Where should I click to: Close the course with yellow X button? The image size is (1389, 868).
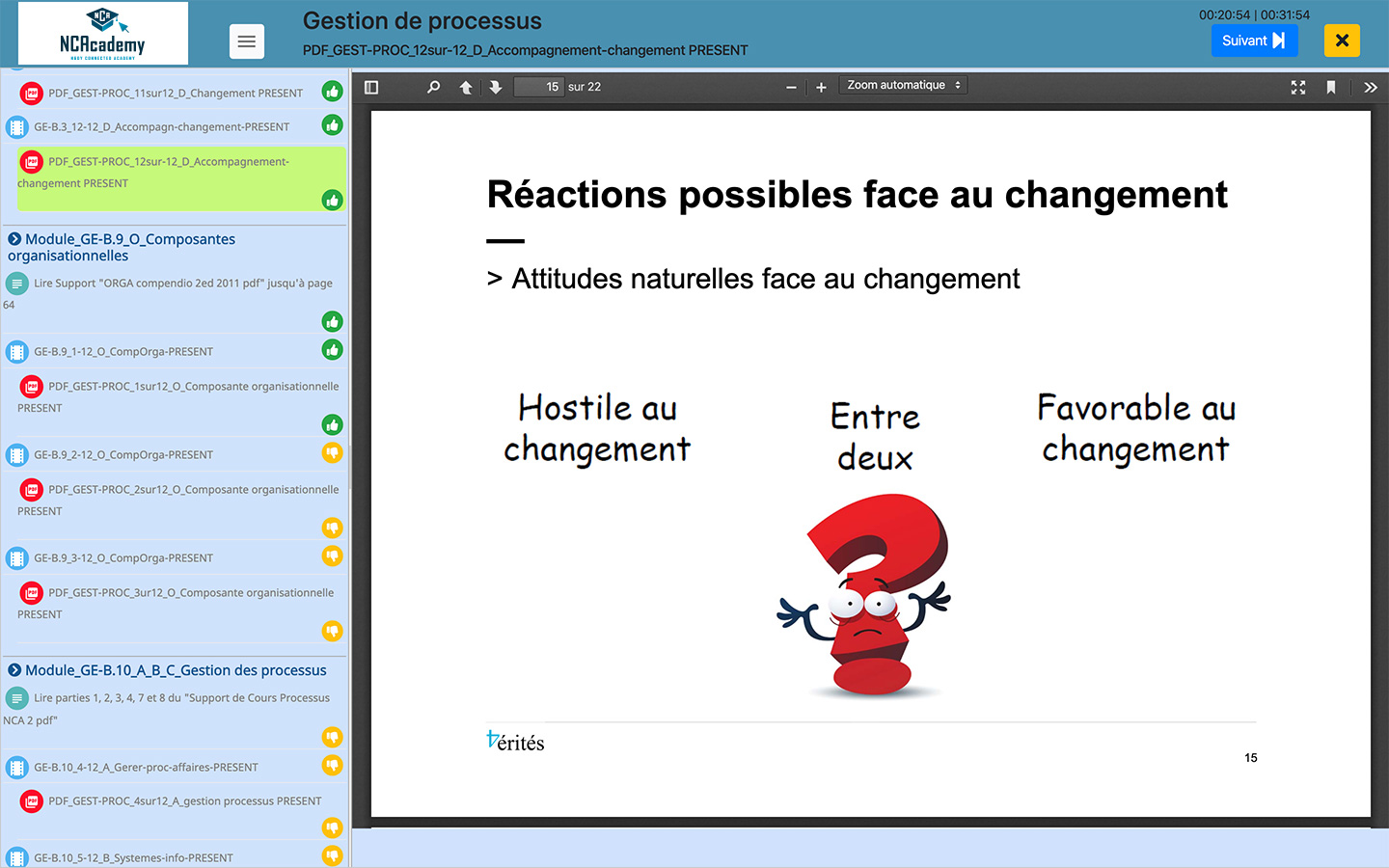point(1342,41)
